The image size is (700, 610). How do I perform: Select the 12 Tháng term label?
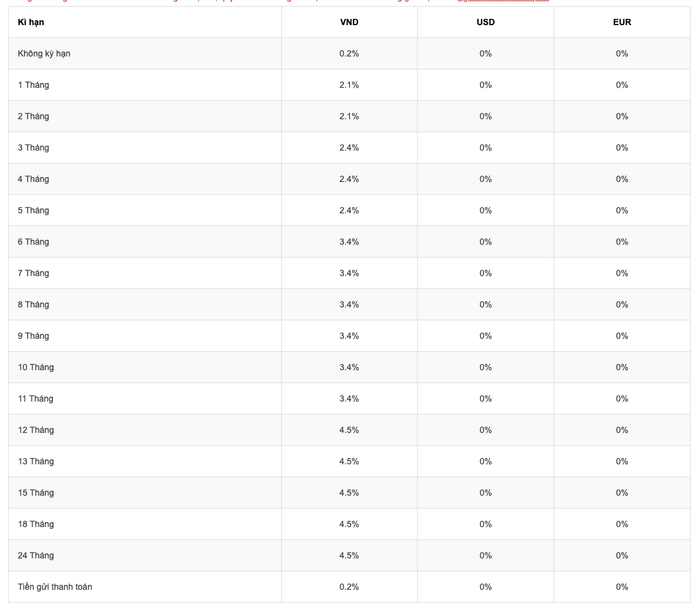pos(36,430)
